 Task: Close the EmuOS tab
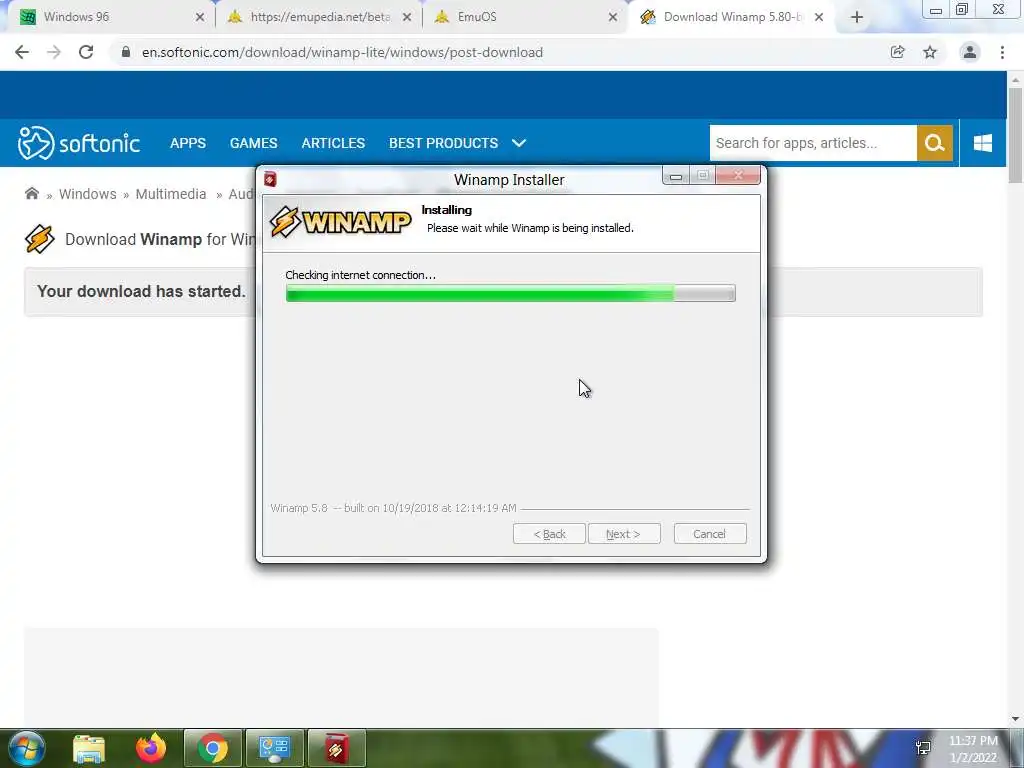point(613,18)
